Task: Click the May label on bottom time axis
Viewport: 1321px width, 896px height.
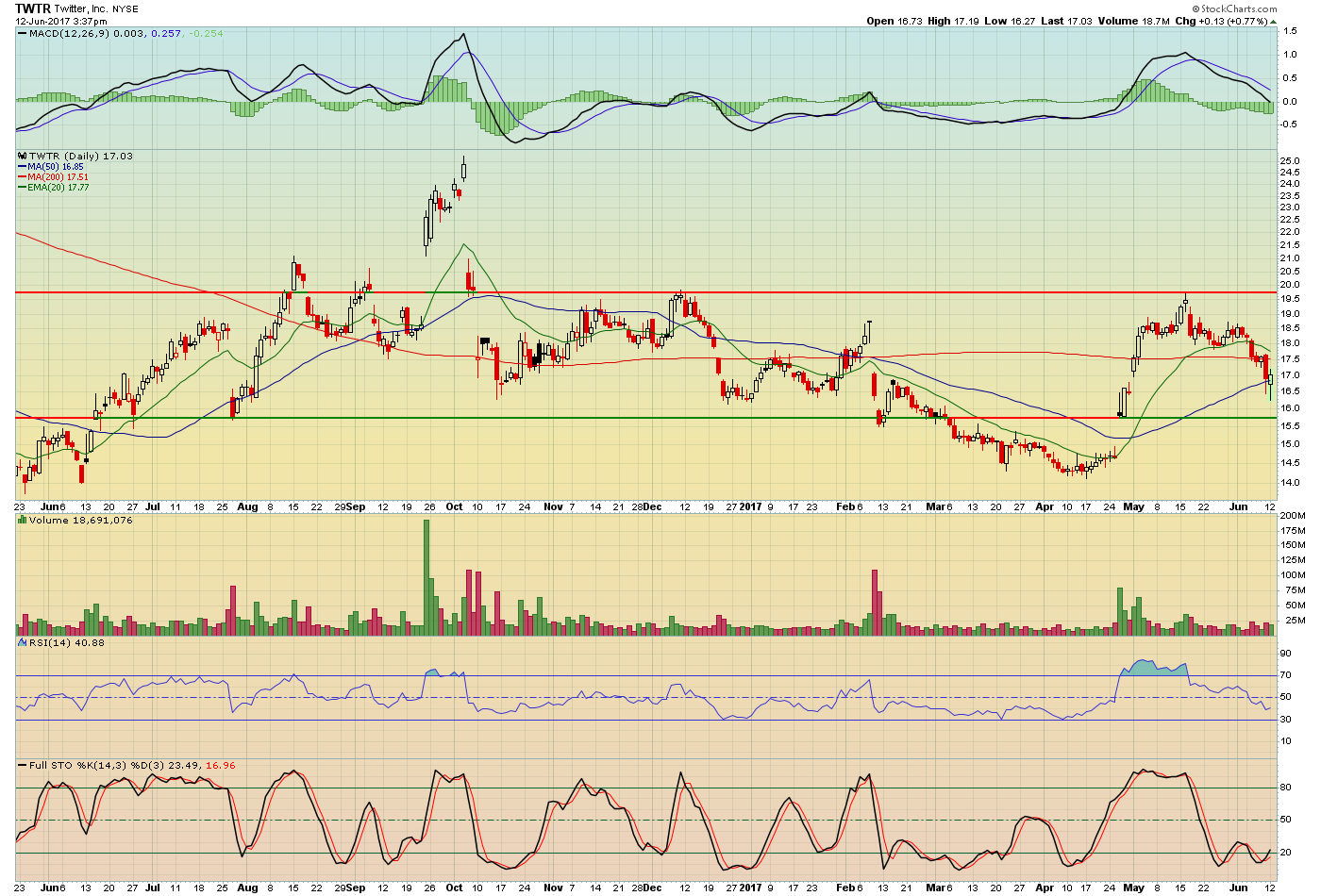Action: click(1133, 888)
